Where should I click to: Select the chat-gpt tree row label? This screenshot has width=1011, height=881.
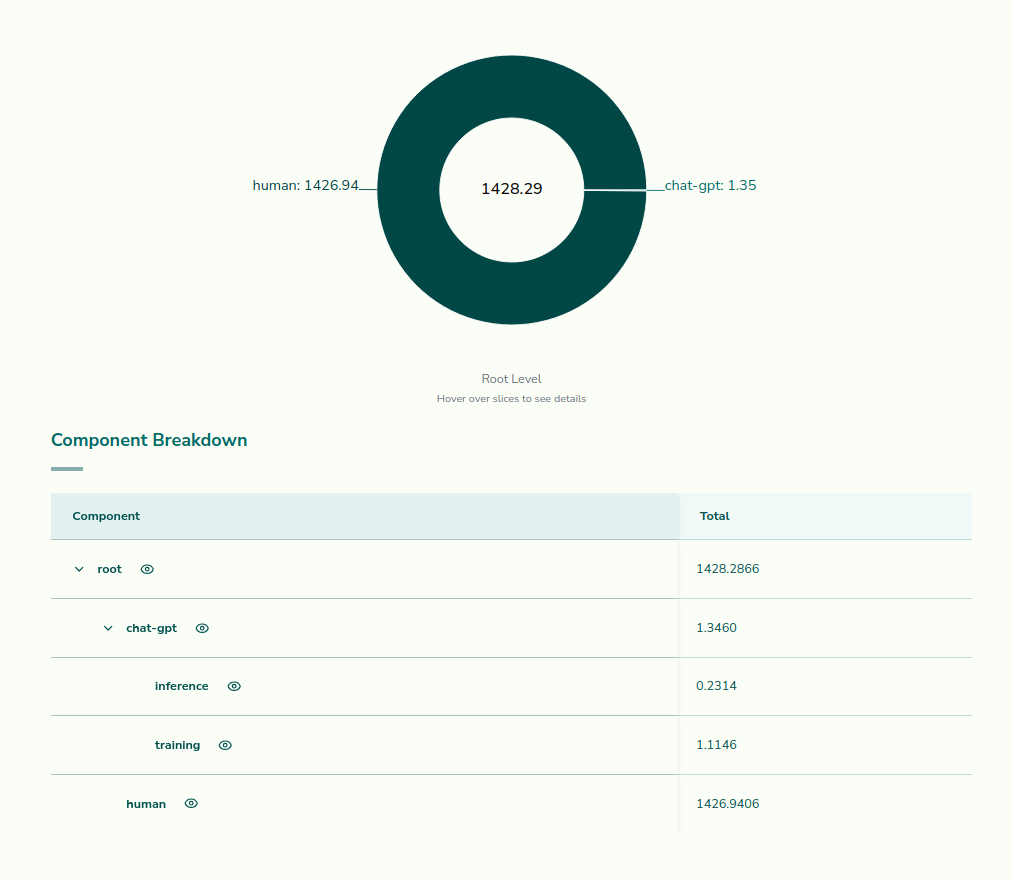152,628
